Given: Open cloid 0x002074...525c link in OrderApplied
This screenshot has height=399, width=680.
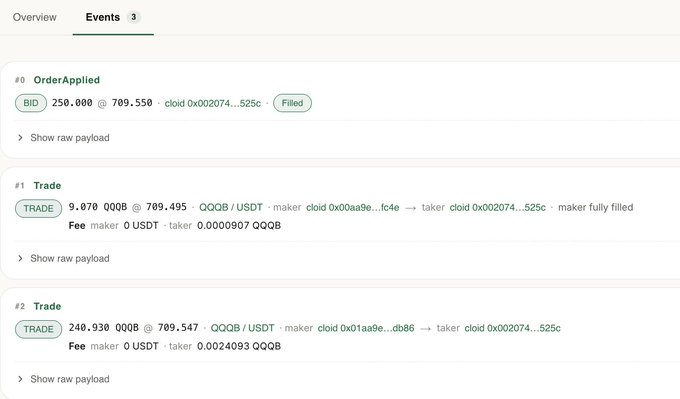Looking at the screenshot, I should click(213, 103).
